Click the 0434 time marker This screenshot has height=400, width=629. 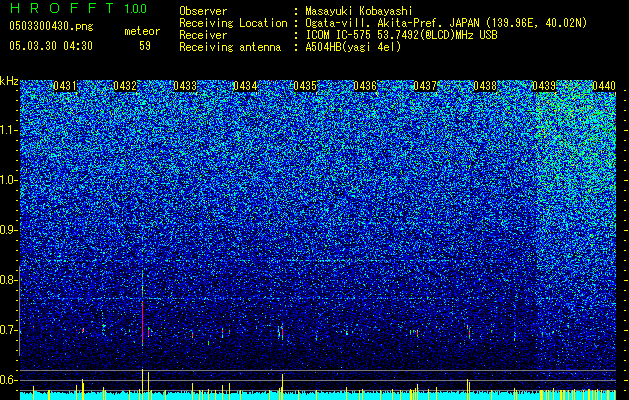point(245,86)
